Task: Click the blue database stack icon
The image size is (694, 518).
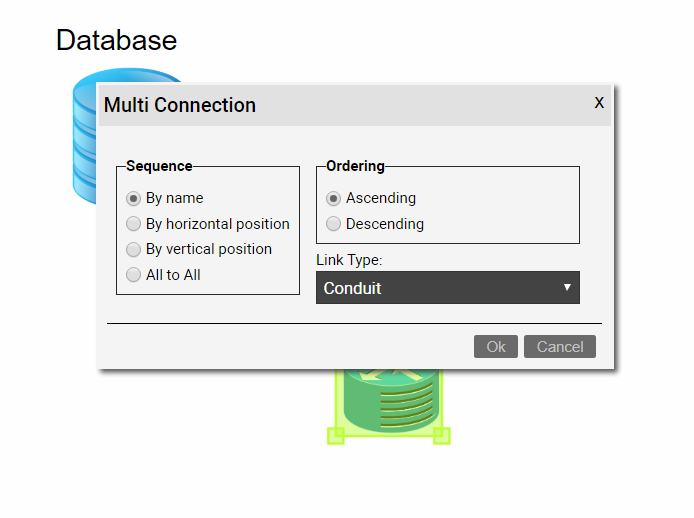Action: point(84,140)
